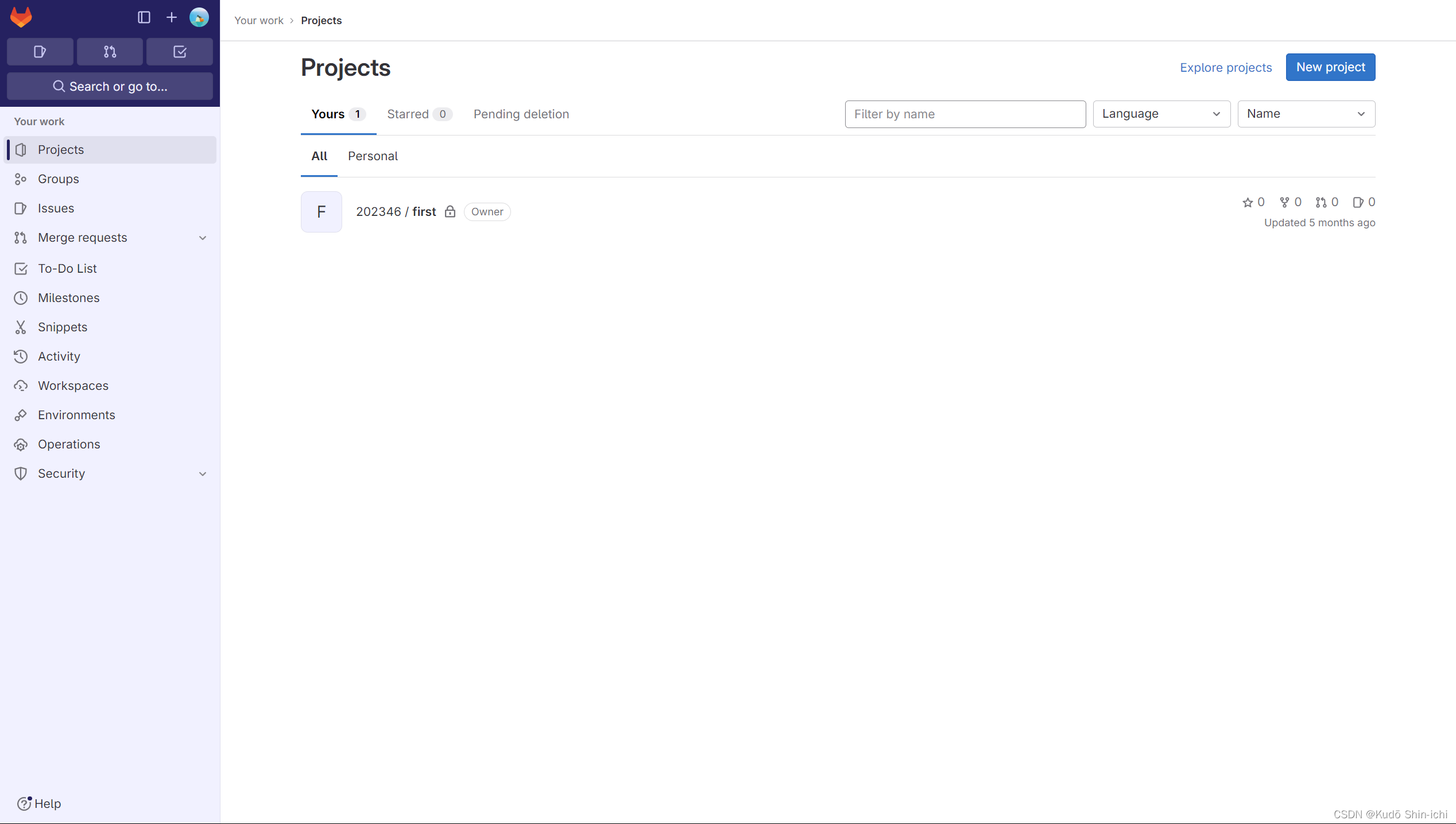
Task: Switch to the Personal tab
Action: click(372, 156)
